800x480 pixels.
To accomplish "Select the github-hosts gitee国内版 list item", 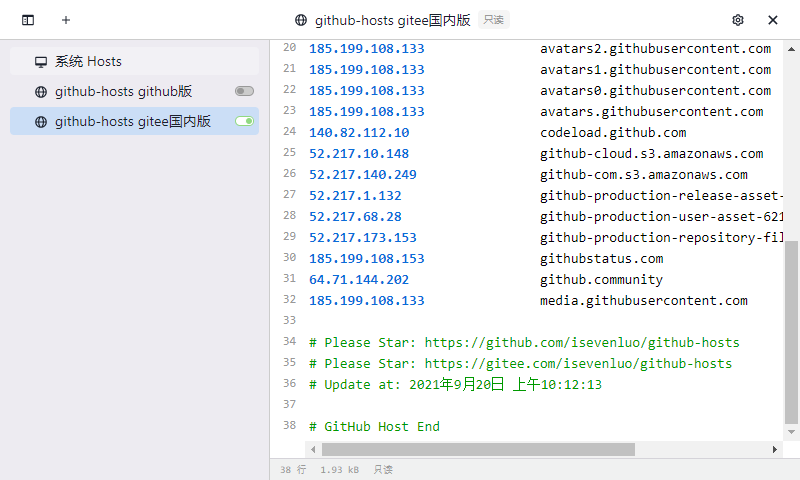I will tap(134, 121).
